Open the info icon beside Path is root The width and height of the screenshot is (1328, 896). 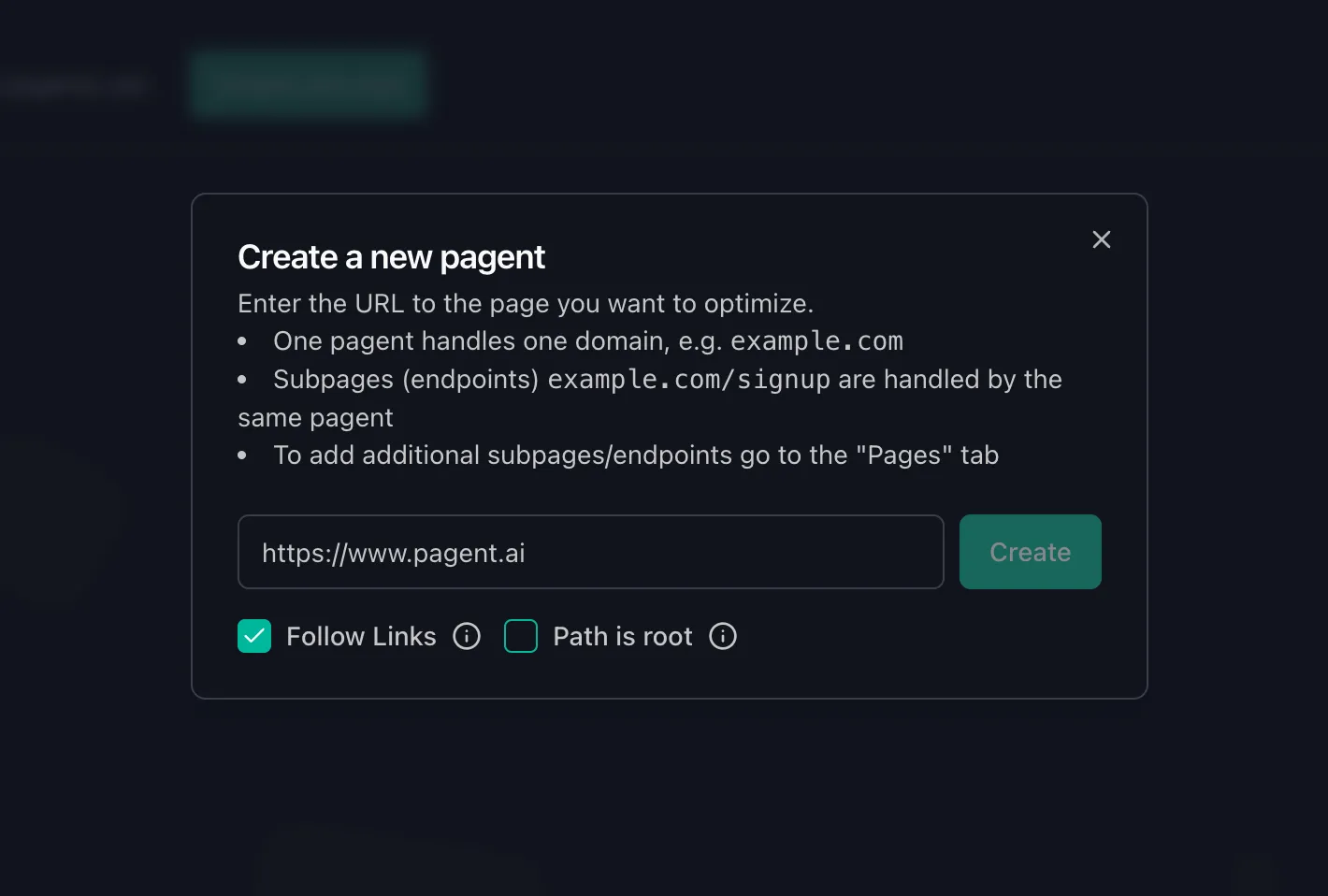[x=723, y=636]
